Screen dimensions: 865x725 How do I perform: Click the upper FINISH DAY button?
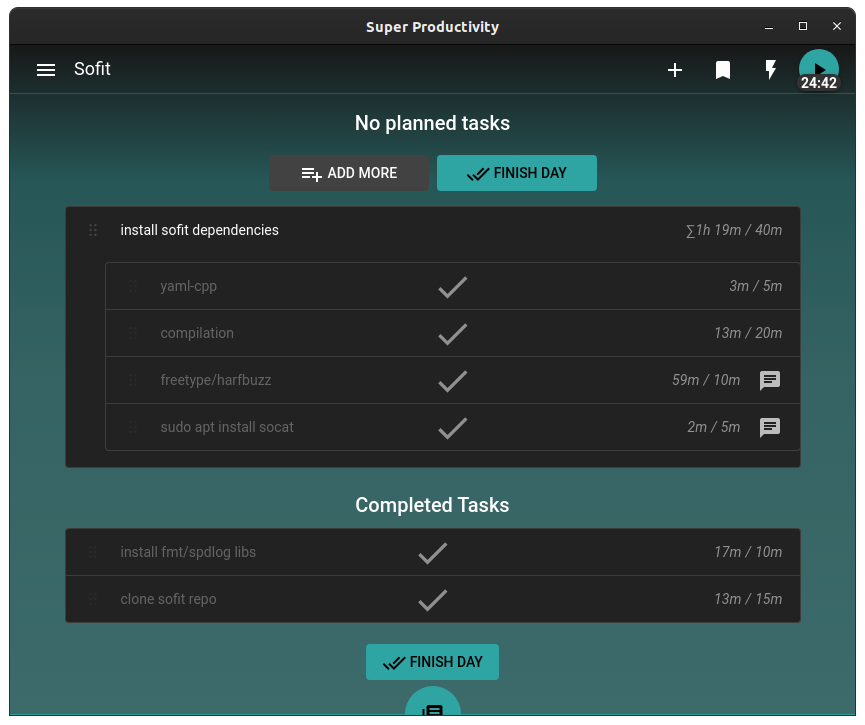(516, 173)
